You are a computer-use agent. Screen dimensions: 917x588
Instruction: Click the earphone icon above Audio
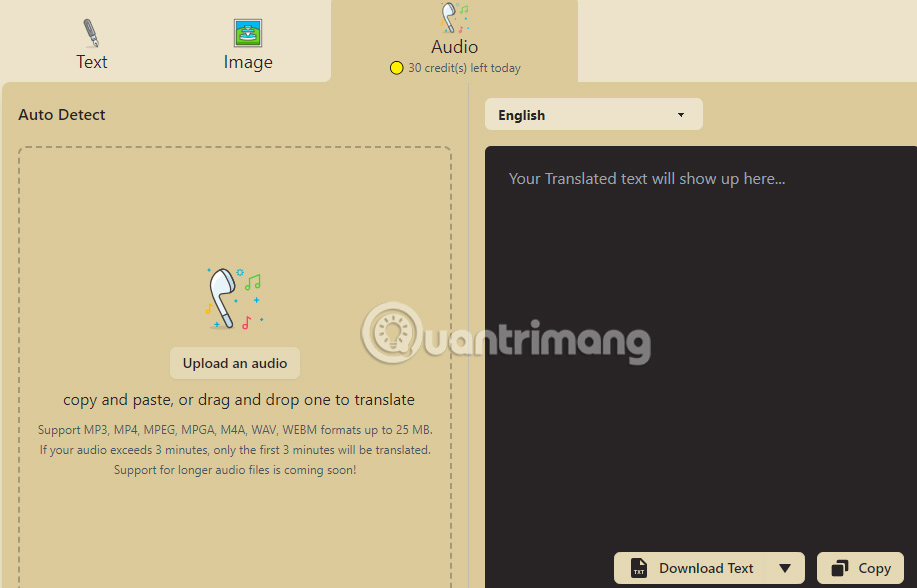pyautogui.click(x=454, y=18)
